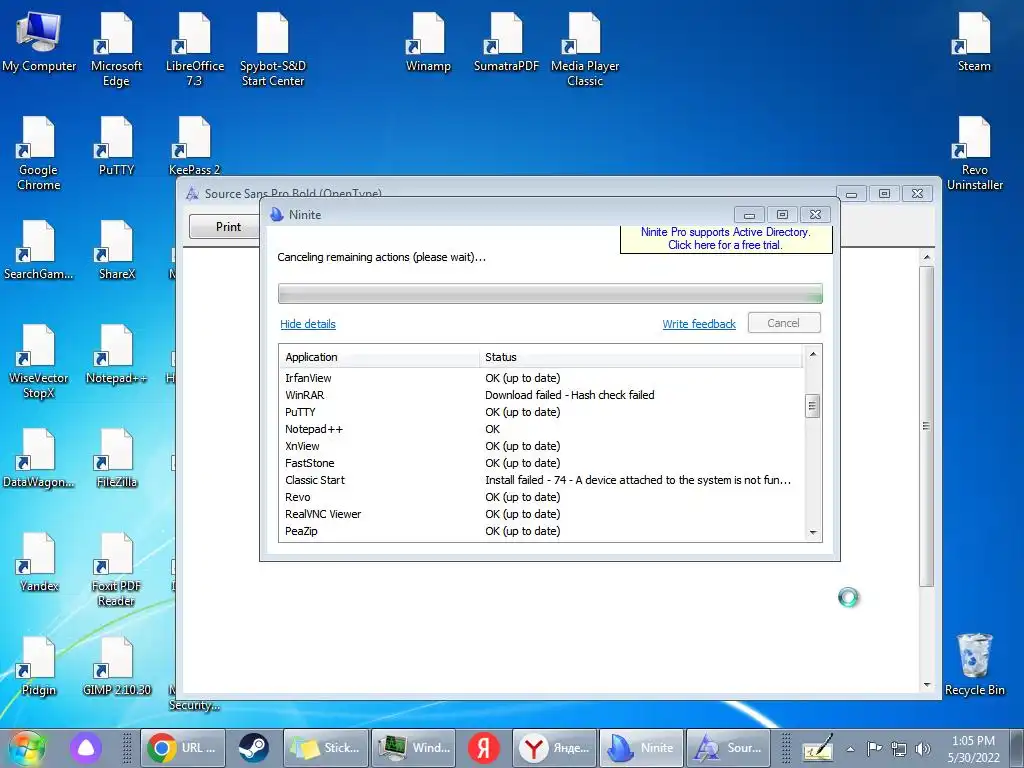Open Steam from the taskbar

tap(253, 748)
